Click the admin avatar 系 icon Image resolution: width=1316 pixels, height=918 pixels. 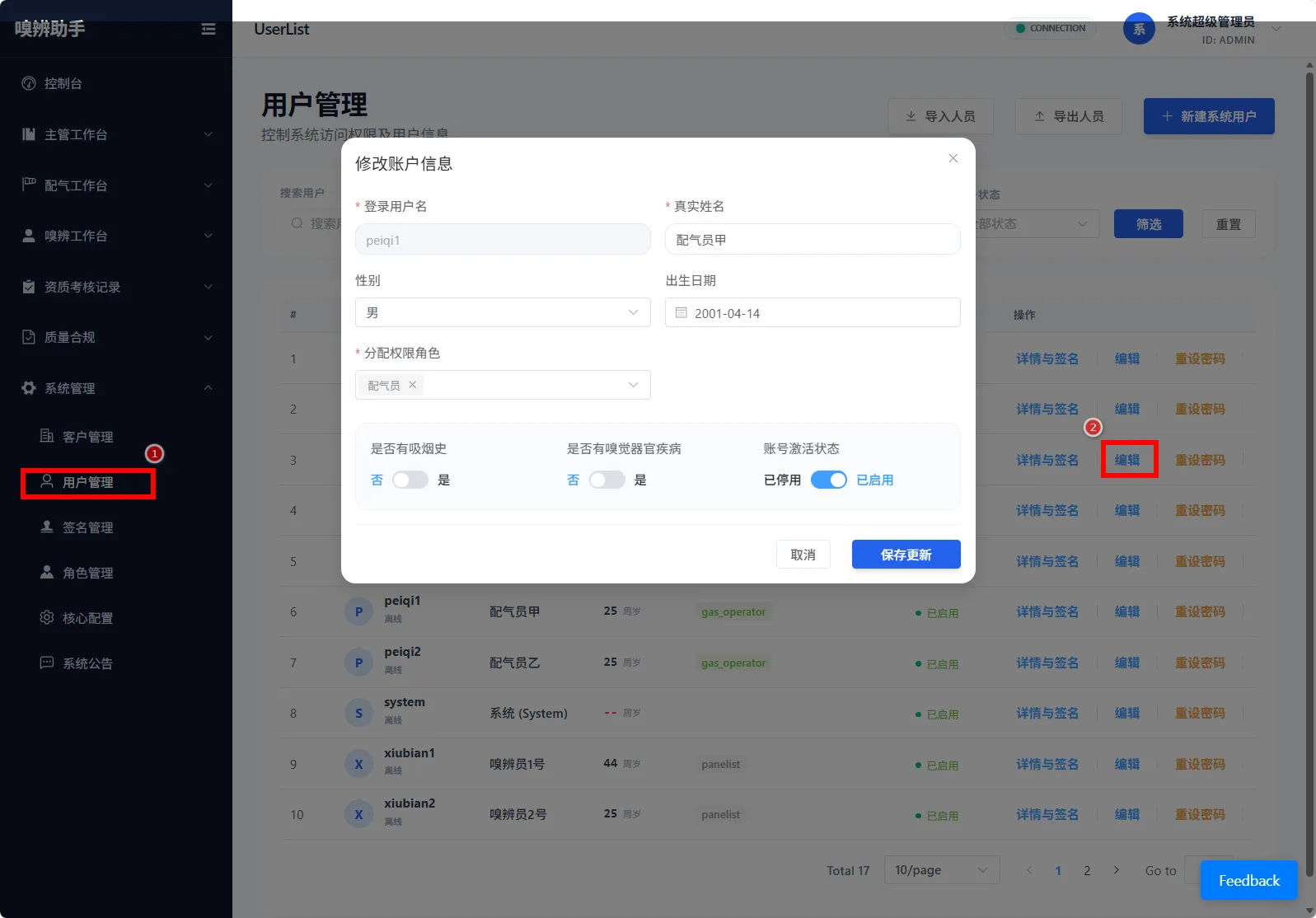pos(1139,29)
